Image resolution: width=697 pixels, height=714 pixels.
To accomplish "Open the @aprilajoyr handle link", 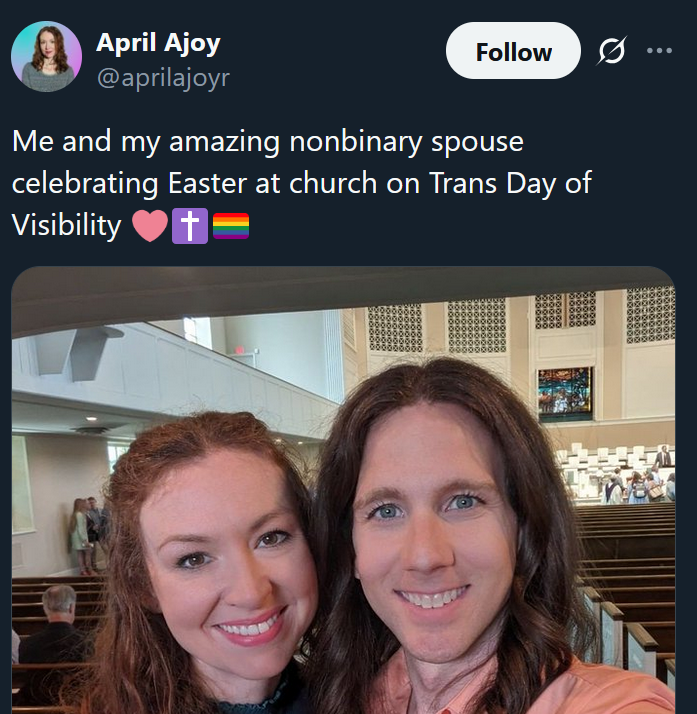I will tap(163, 78).
